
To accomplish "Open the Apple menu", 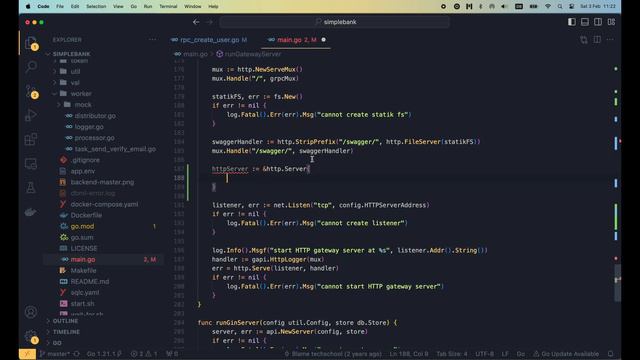I will [x=28, y=7].
